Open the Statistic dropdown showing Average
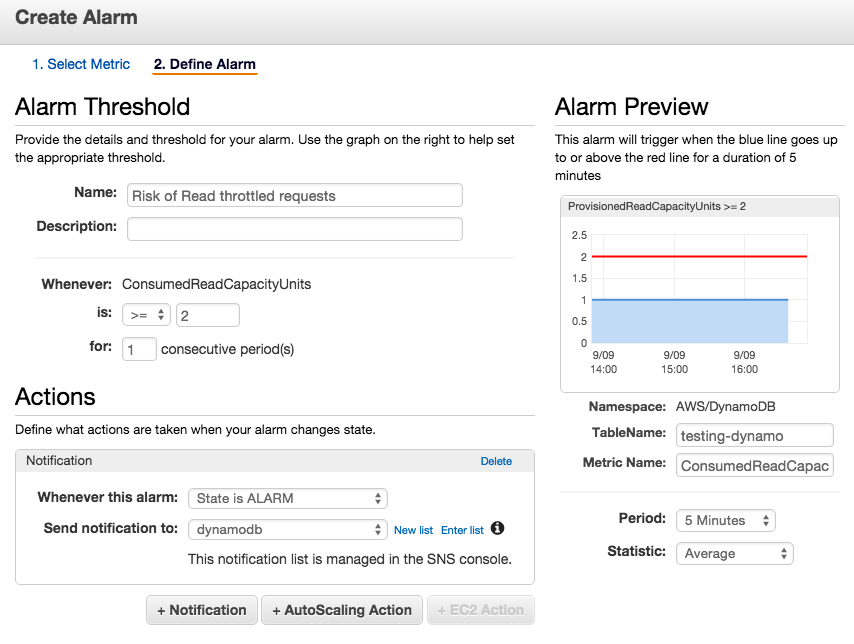 pyautogui.click(x=734, y=553)
